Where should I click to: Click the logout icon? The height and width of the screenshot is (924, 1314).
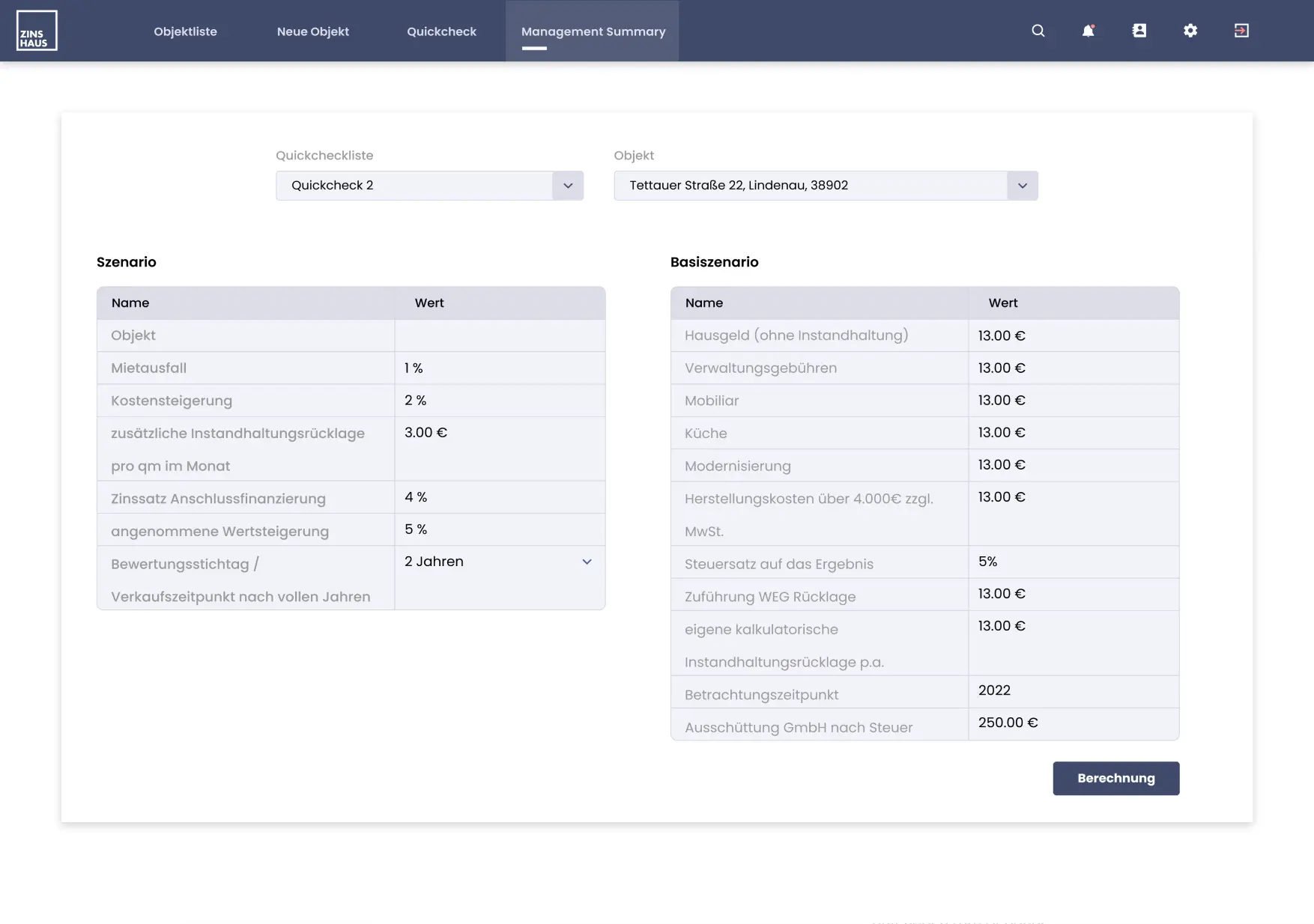click(1241, 31)
